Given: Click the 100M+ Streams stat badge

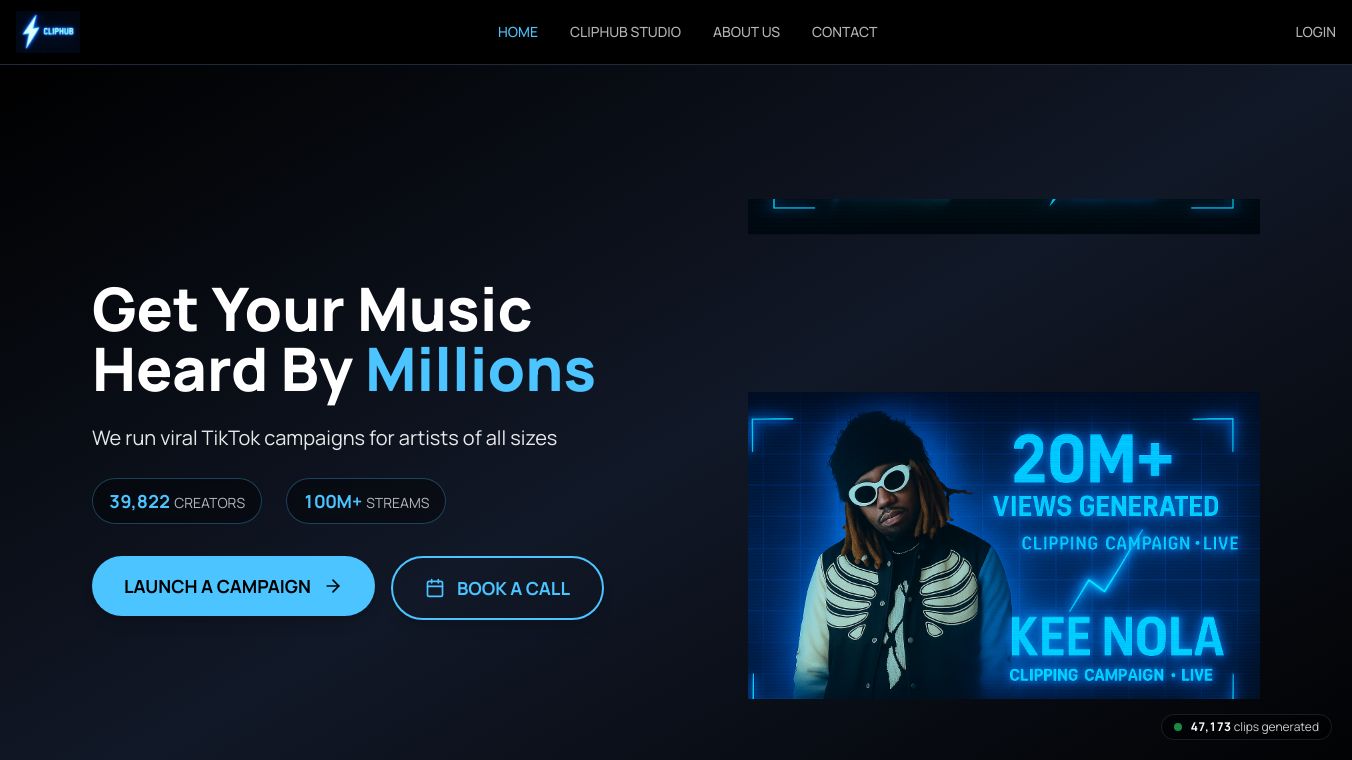Looking at the screenshot, I should (x=366, y=501).
